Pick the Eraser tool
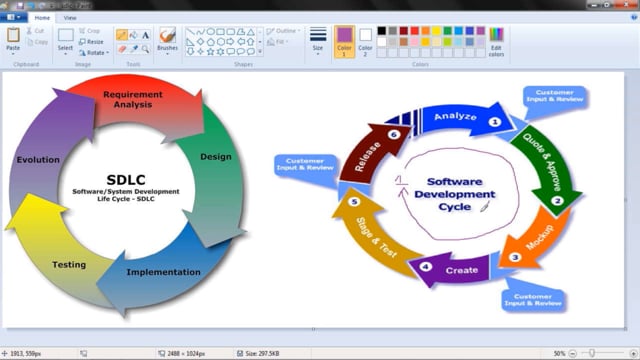 click(x=122, y=49)
